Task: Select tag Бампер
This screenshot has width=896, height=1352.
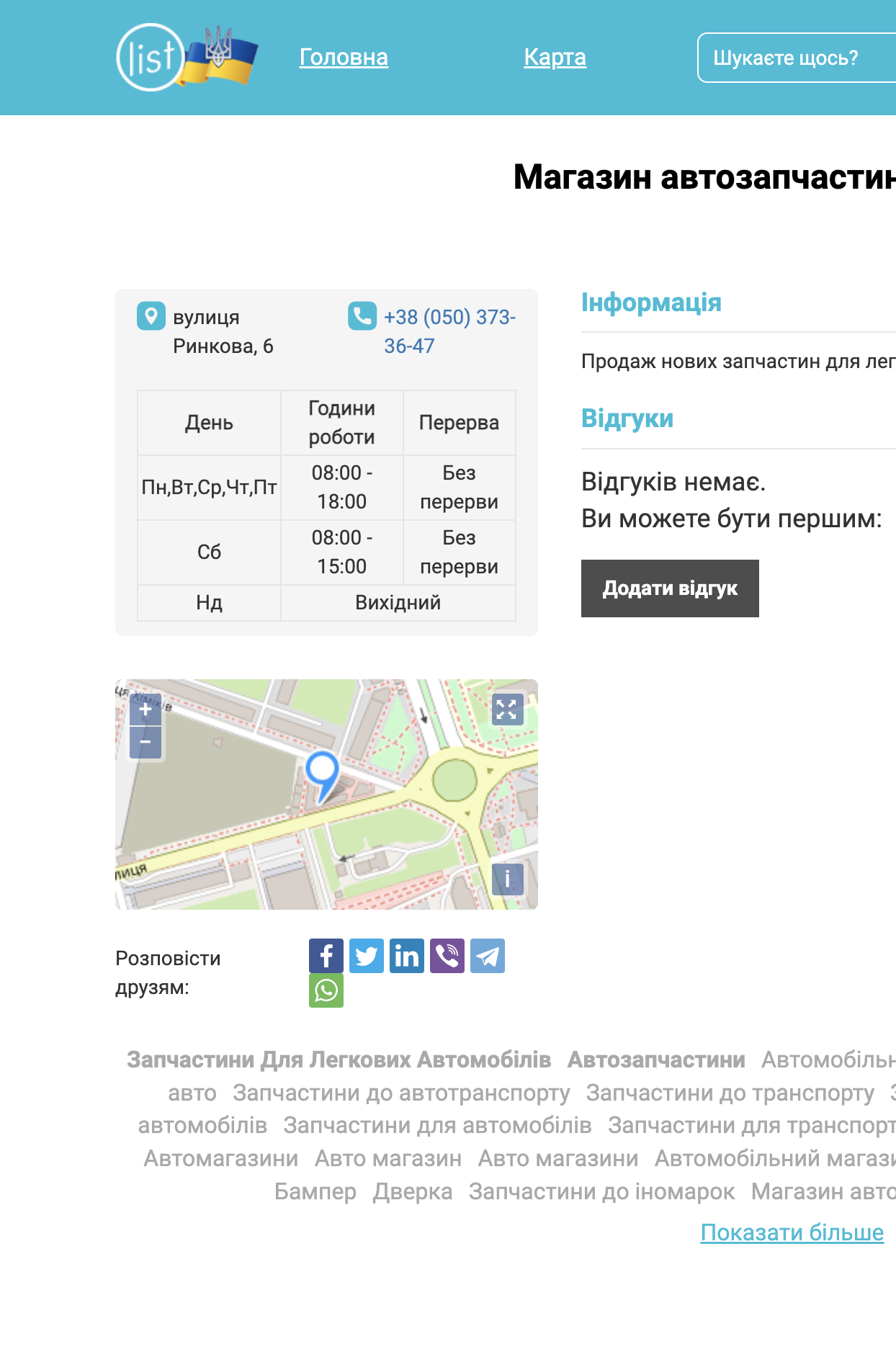Action: click(x=315, y=1191)
